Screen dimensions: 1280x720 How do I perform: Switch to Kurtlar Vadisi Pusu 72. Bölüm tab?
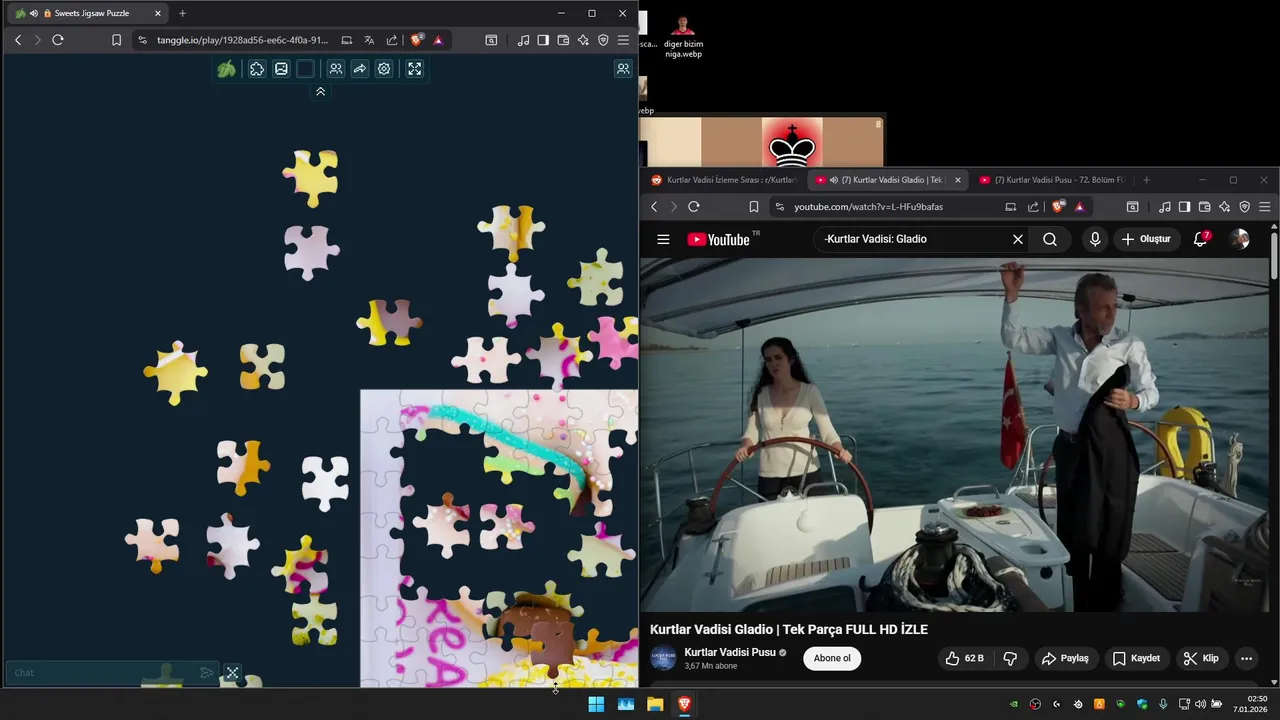pos(1052,180)
